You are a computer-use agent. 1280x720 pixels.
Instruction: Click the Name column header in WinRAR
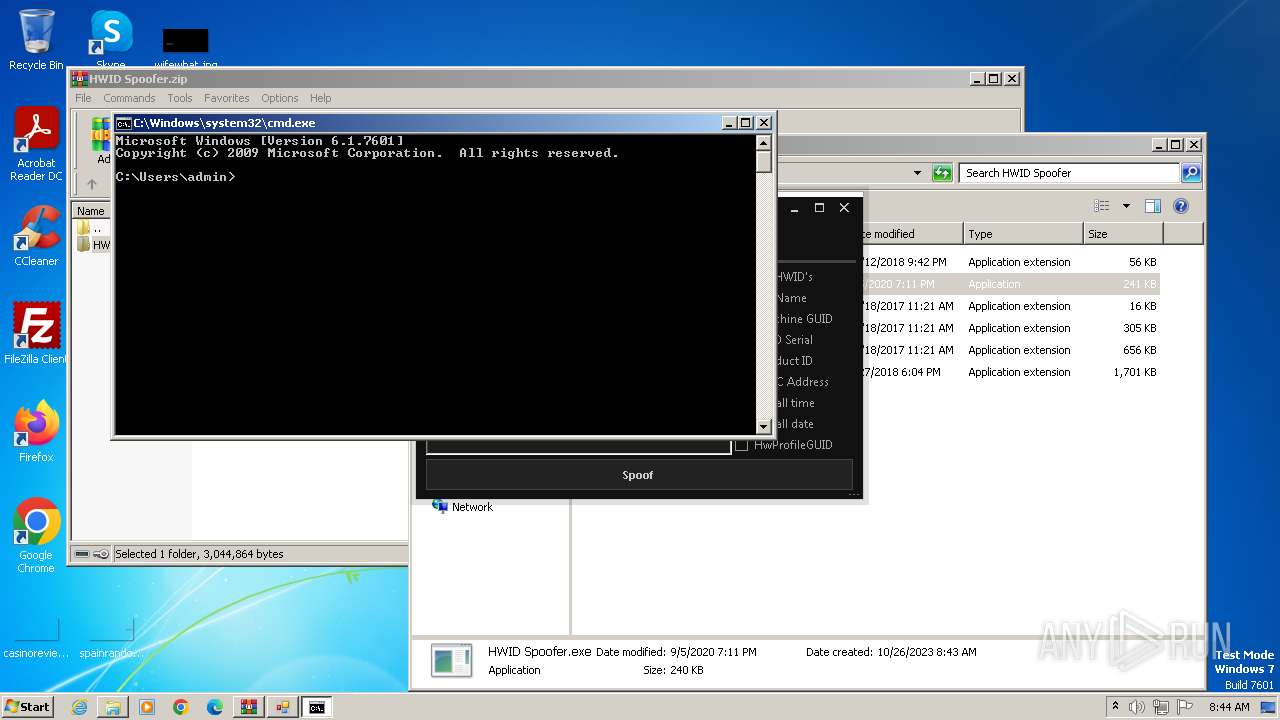[91, 211]
